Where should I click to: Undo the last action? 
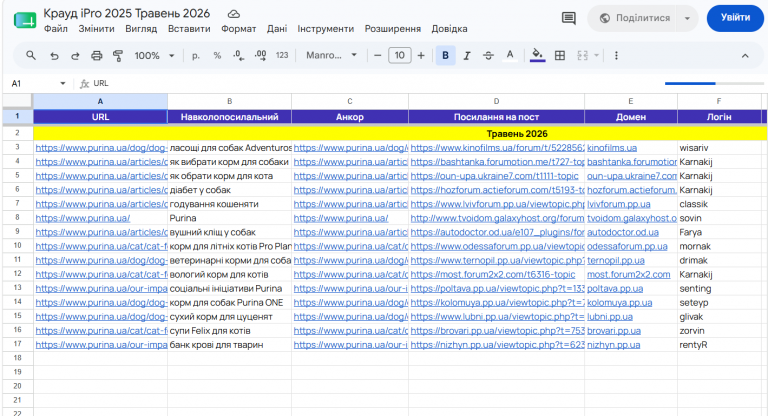click(54, 56)
